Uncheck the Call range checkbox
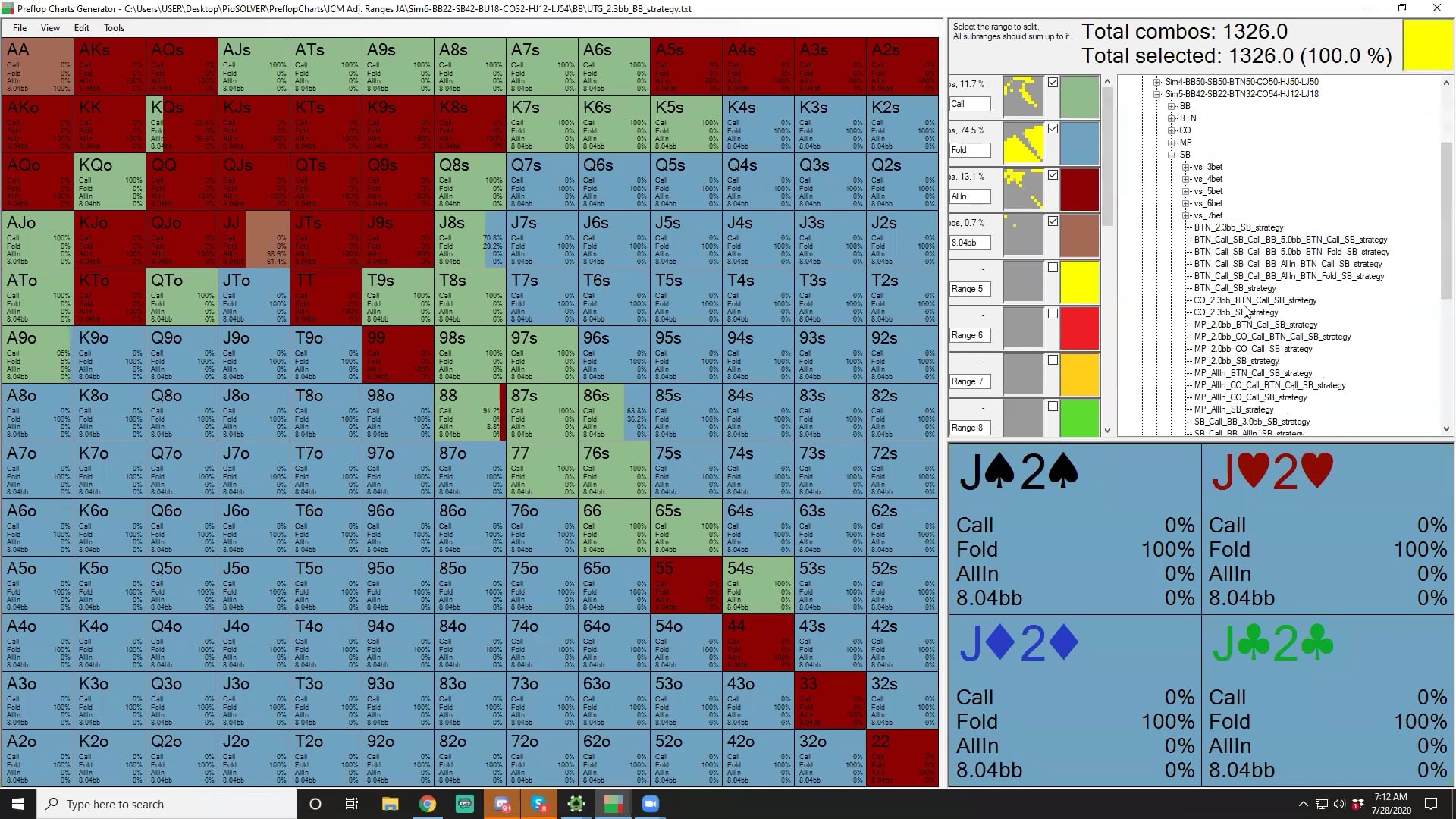Viewport: 1456px width, 819px height. [1053, 83]
